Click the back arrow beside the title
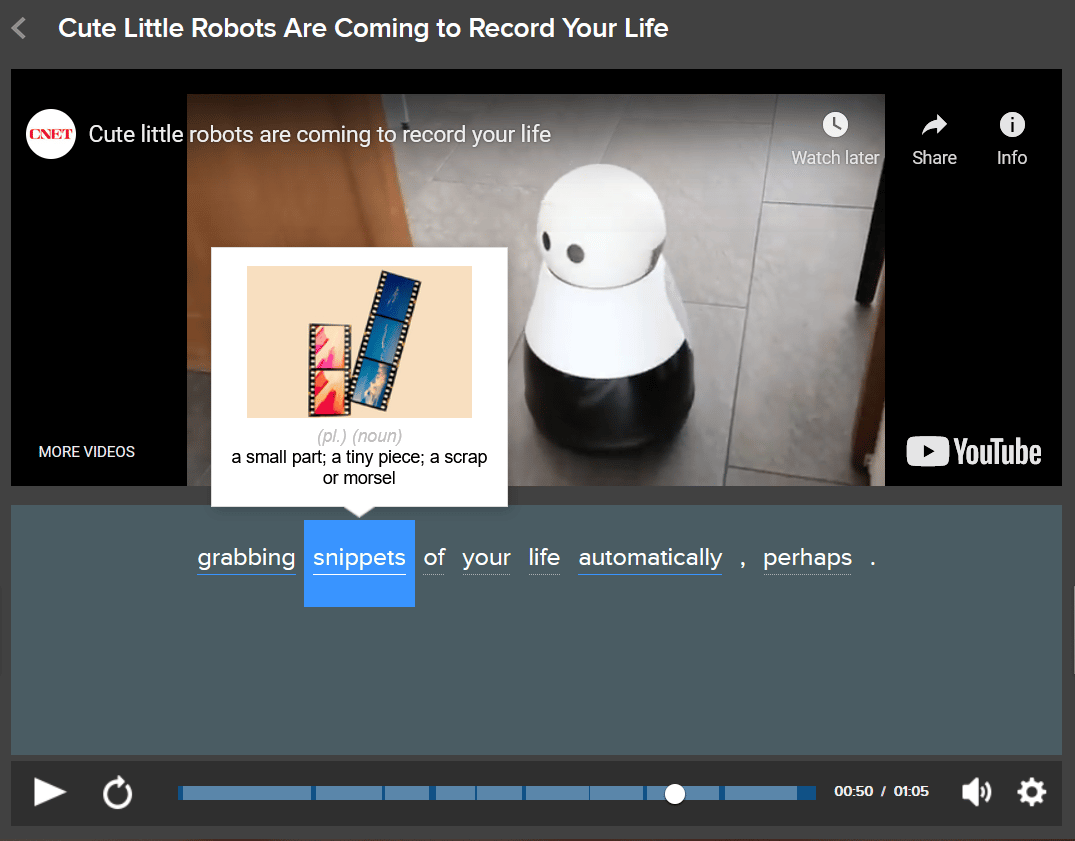This screenshot has width=1075, height=841. (19, 28)
